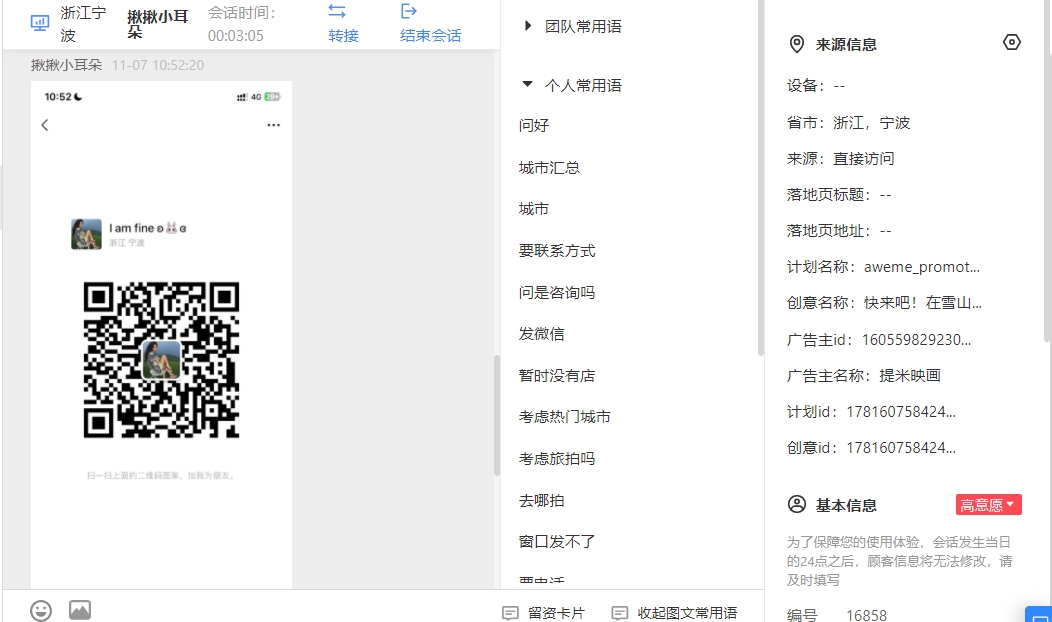Viewport: 1052px width, 622px height.
Task: Click the image upload icon
Action: [80, 610]
